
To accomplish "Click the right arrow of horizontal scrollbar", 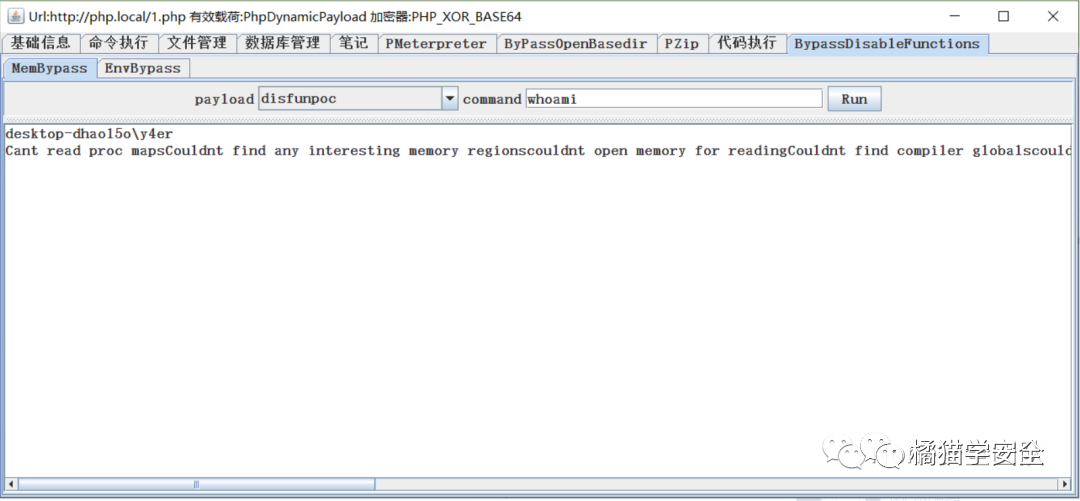I will pos(1066,484).
